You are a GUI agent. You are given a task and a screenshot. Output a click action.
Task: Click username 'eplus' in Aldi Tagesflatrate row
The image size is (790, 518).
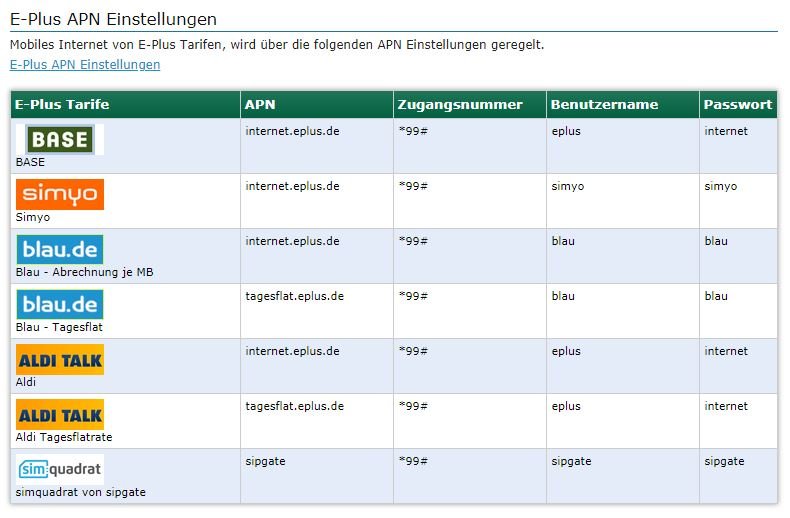click(566, 406)
